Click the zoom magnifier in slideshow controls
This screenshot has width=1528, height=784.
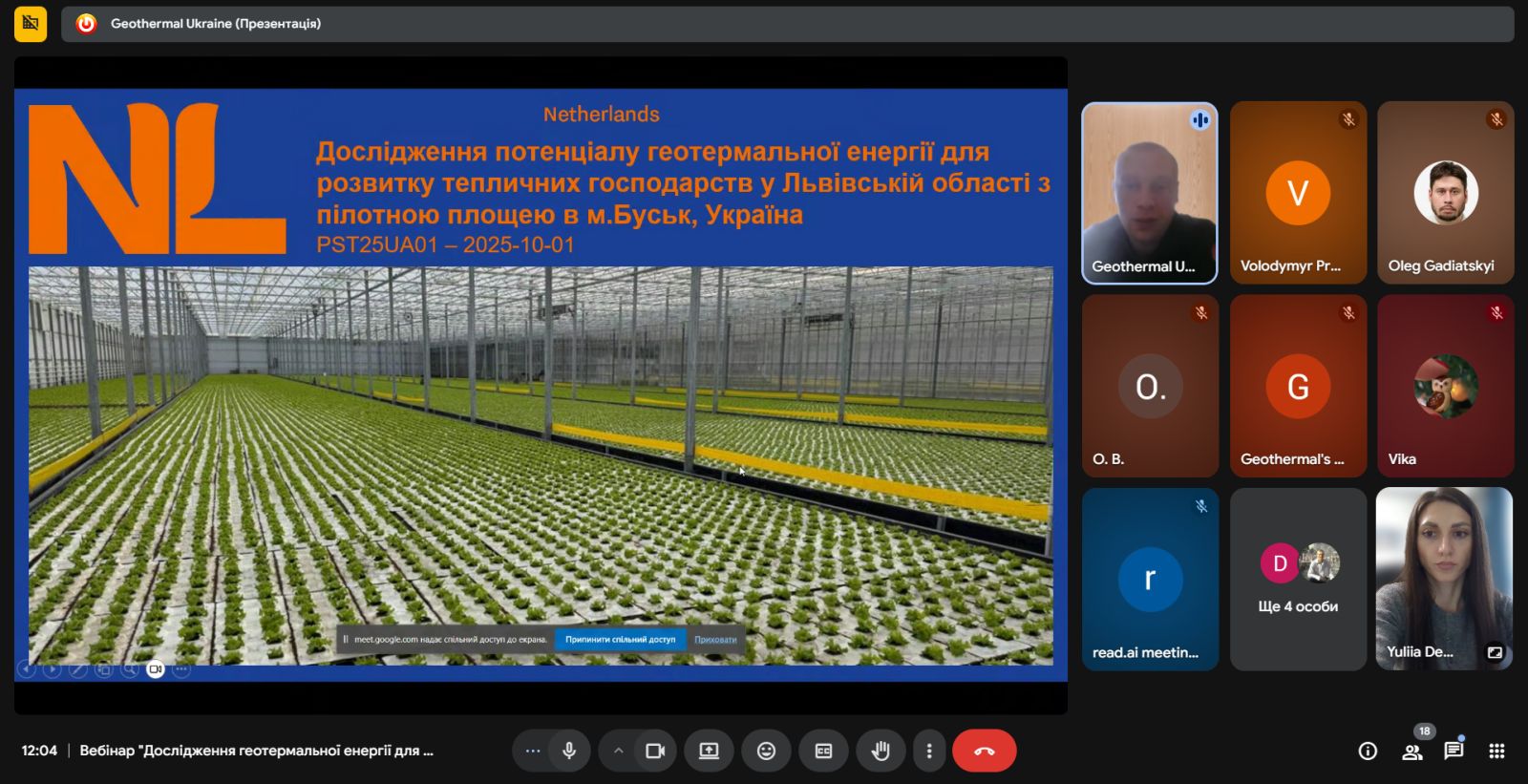(130, 669)
